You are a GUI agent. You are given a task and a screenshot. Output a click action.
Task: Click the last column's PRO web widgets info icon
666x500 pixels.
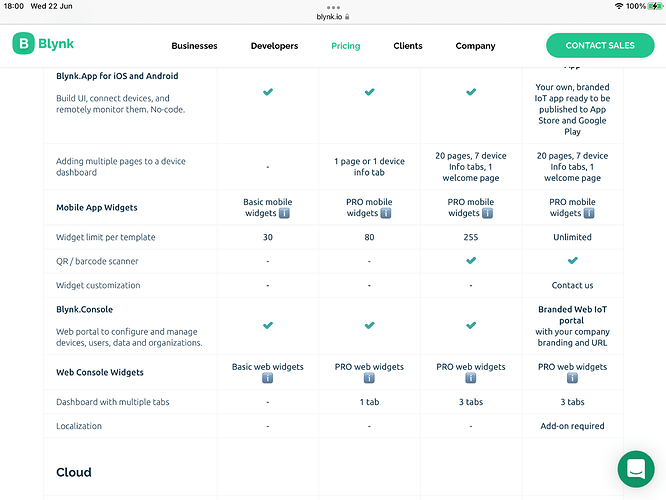pos(572,378)
